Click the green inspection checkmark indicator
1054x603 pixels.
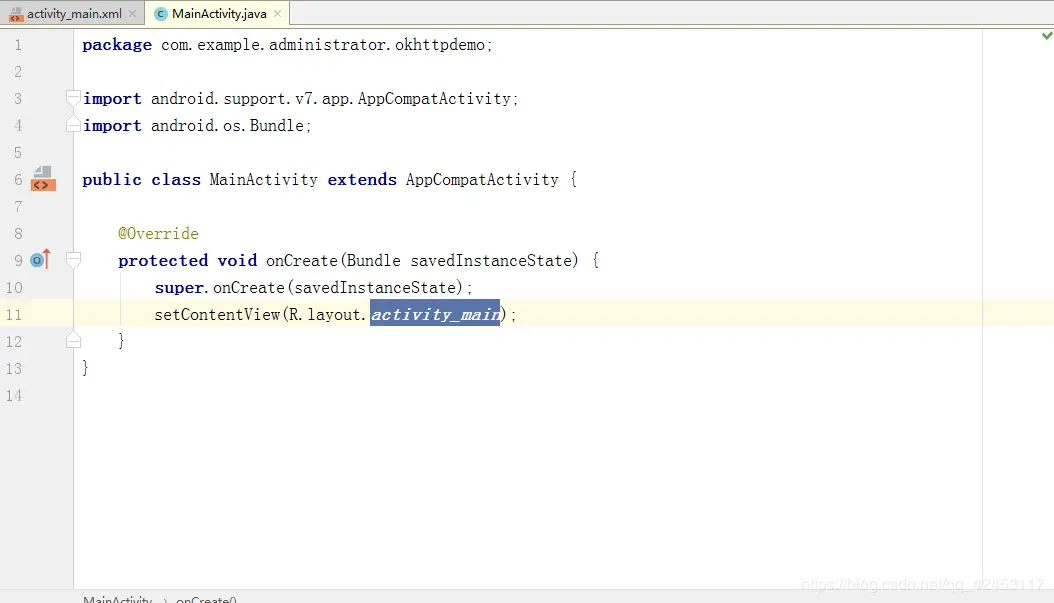1047,35
